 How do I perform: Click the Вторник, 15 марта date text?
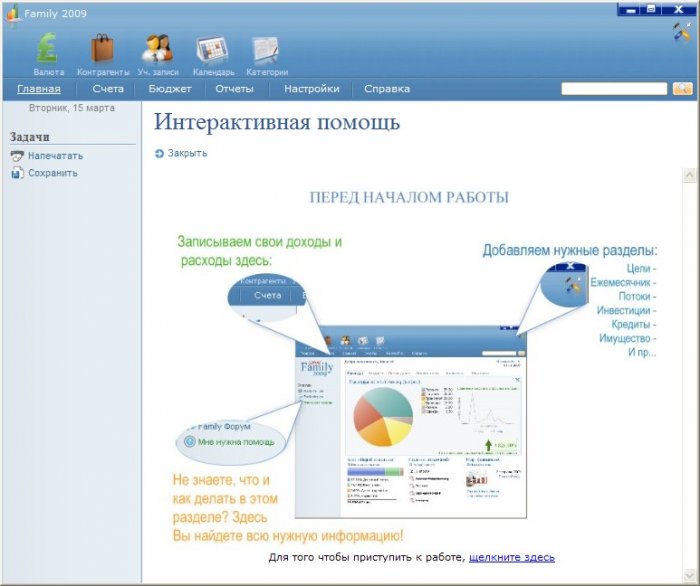pyautogui.click(x=72, y=108)
